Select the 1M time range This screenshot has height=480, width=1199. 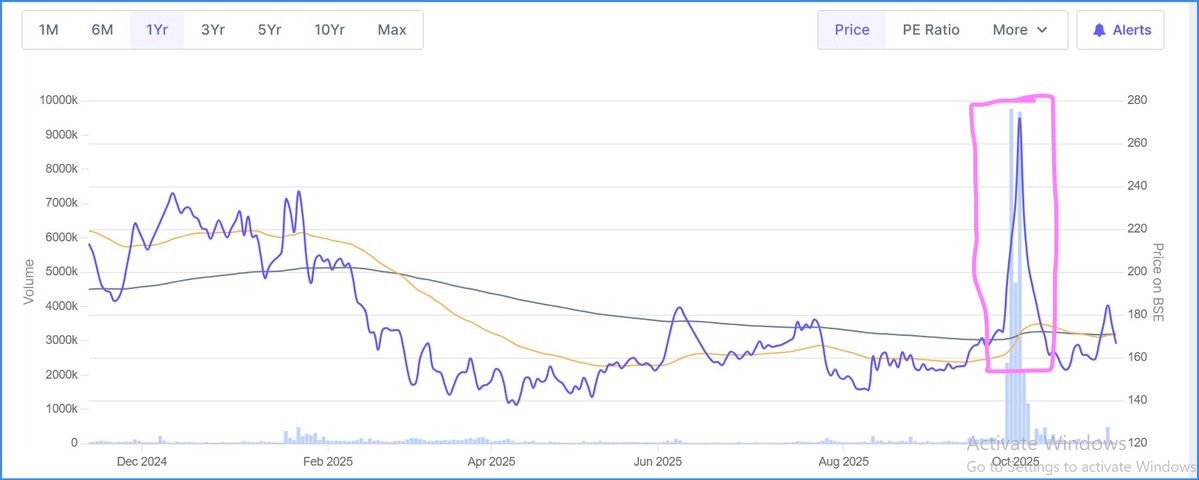(49, 30)
